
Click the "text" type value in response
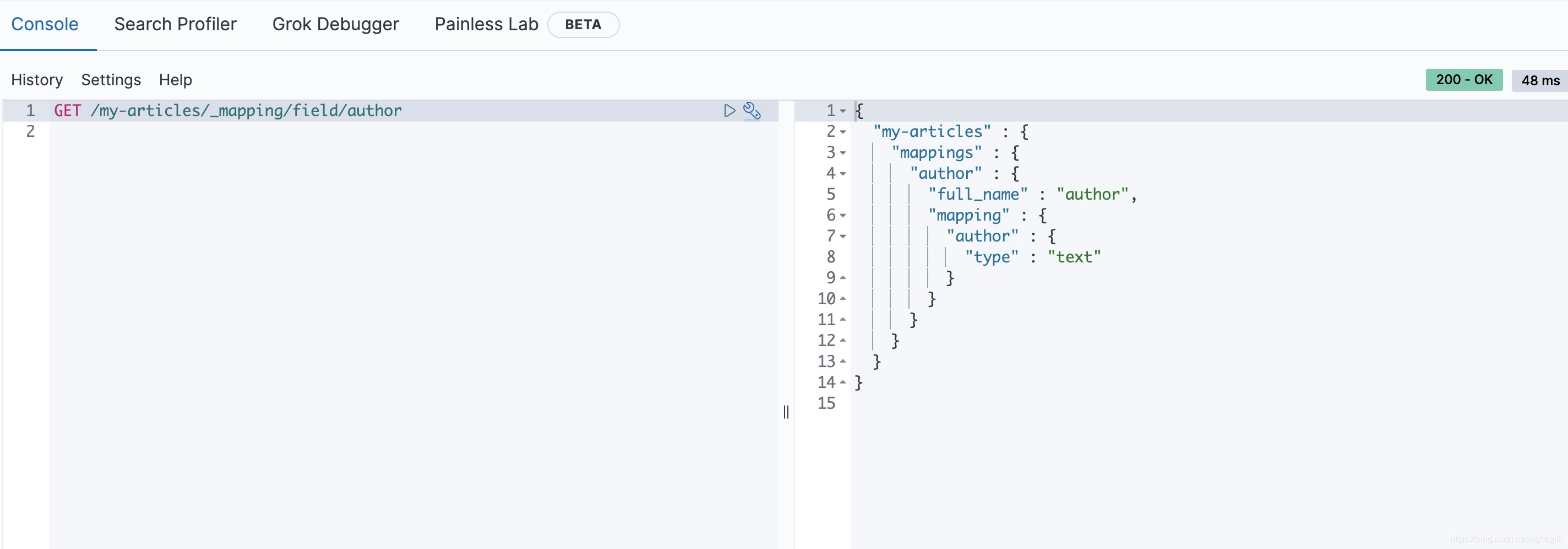[x=1074, y=257]
